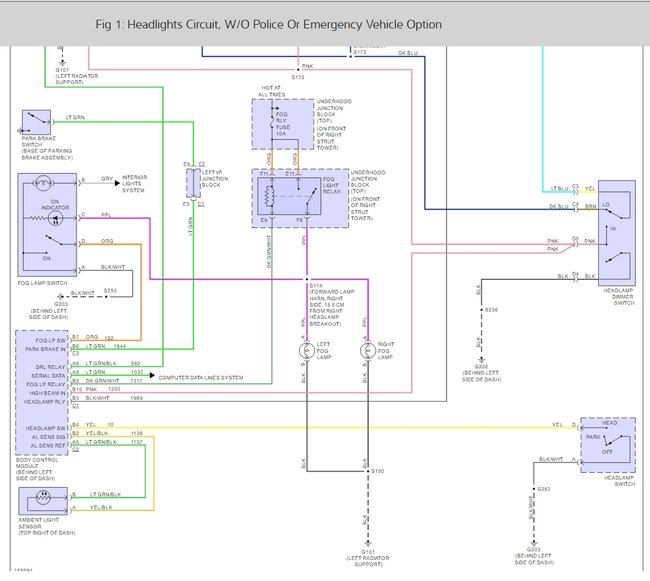Select the PARK BRAKE IN pin label
Screen dimensions: 650x581
pos(45,349)
